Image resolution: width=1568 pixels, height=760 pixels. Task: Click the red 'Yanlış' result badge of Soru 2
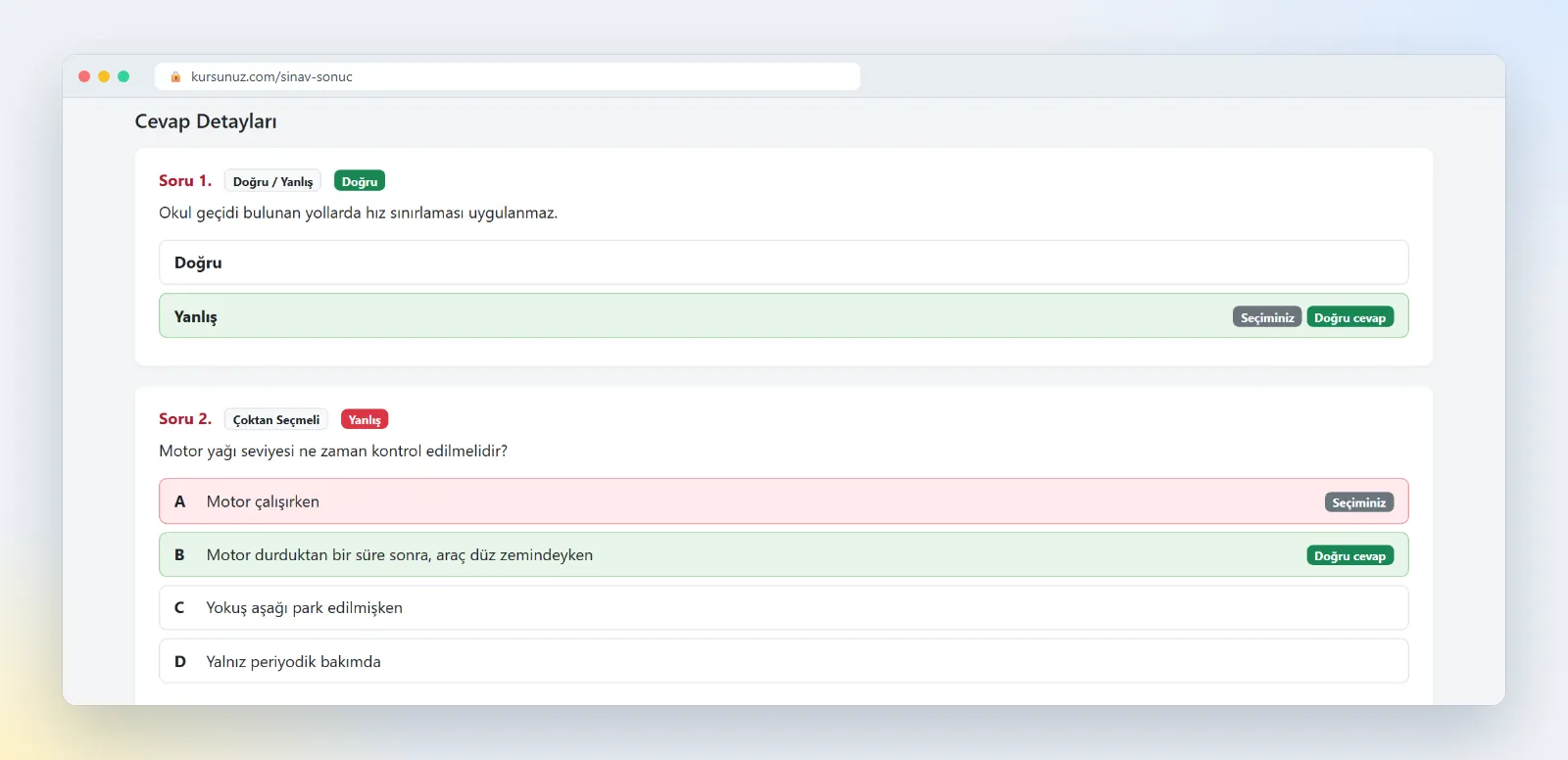tap(365, 419)
